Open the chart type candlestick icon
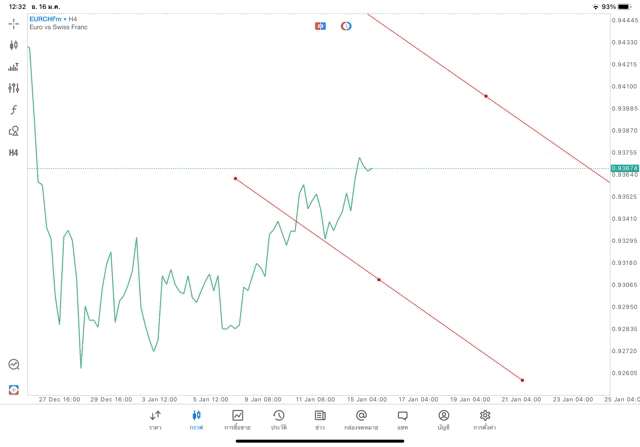Image resolution: width=640 pixels, height=447 pixels. (14, 45)
